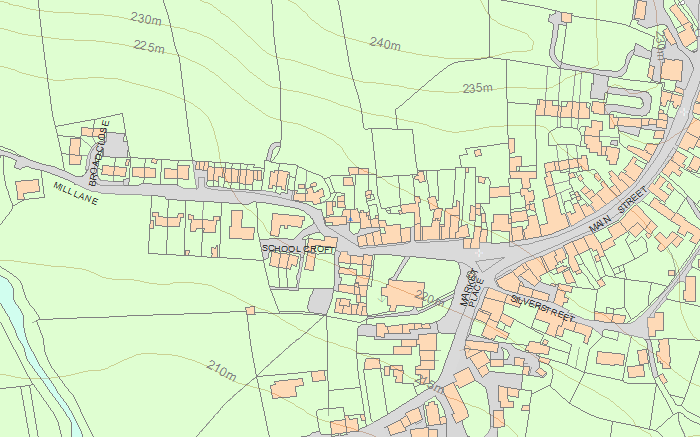The height and width of the screenshot is (437, 700).
Task: Select the MARKET PLACE label
Action: tap(472, 287)
